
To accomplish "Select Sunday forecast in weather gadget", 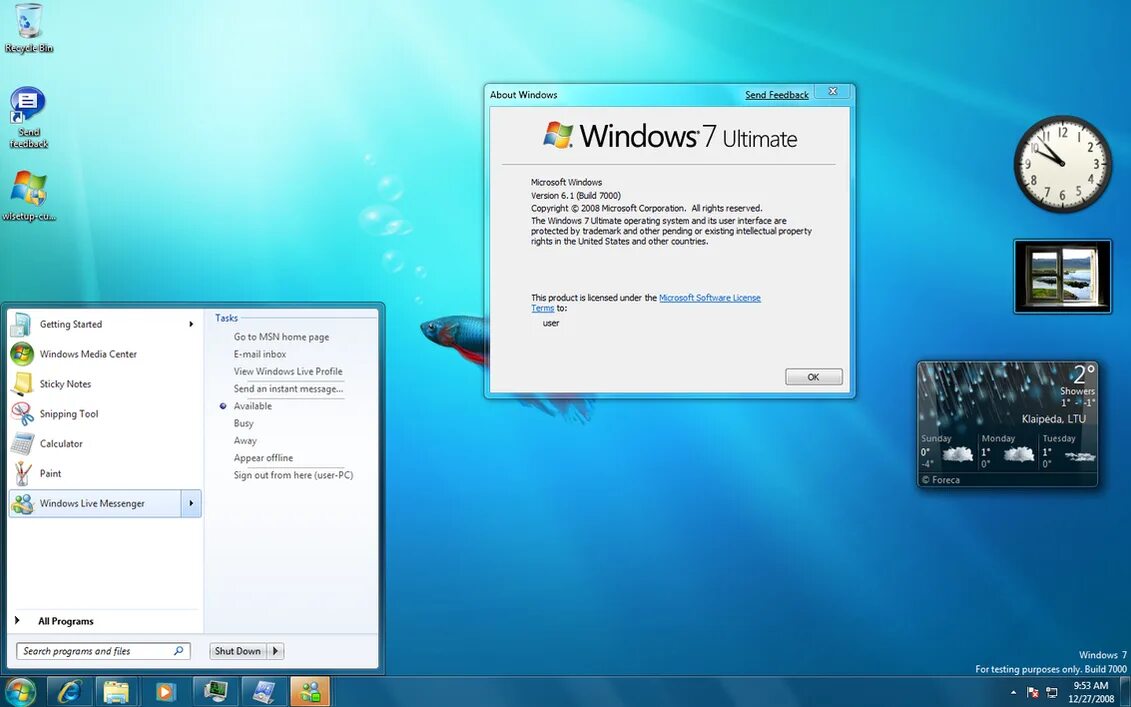I will coord(948,452).
